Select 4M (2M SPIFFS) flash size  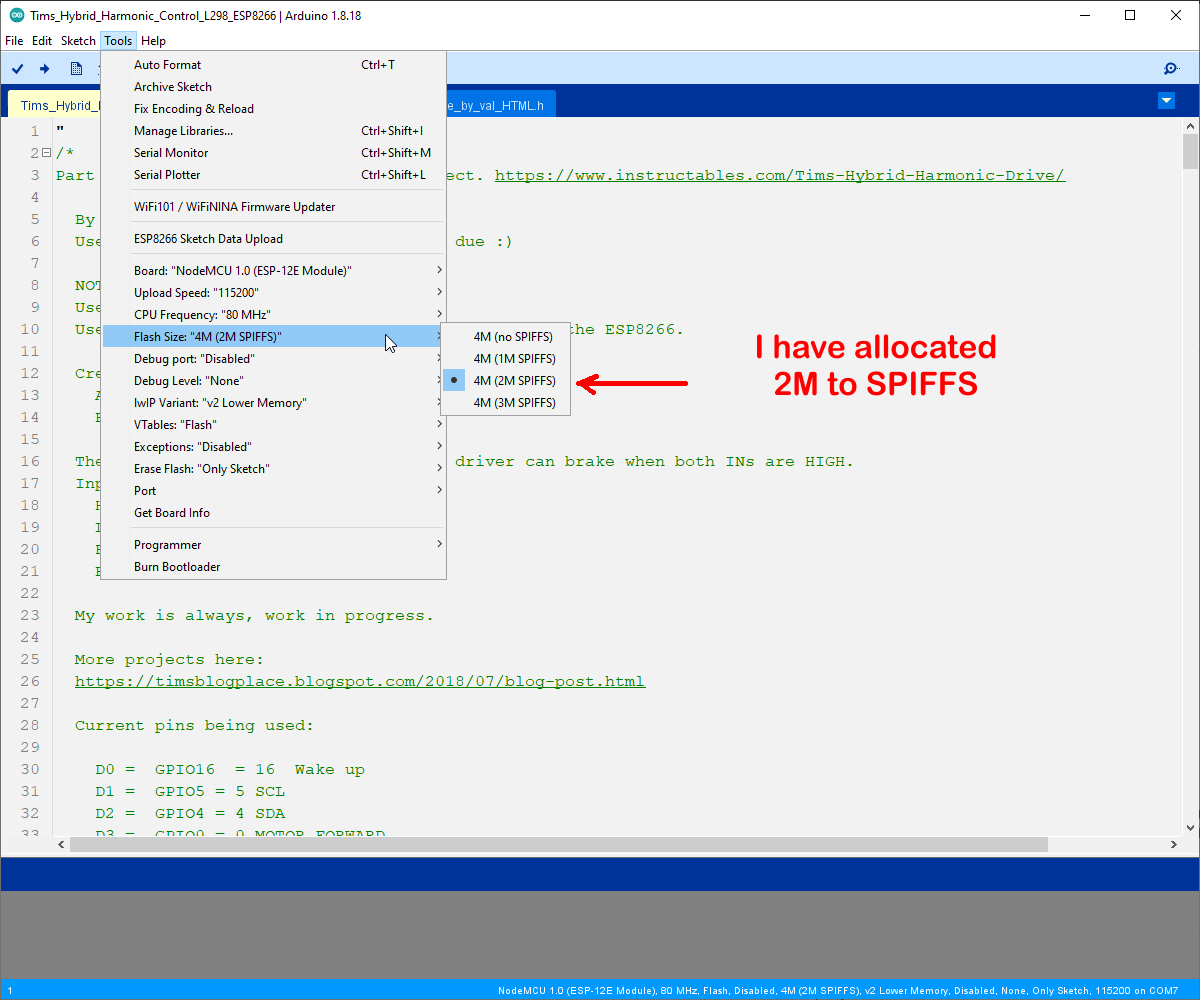pyautogui.click(x=505, y=381)
